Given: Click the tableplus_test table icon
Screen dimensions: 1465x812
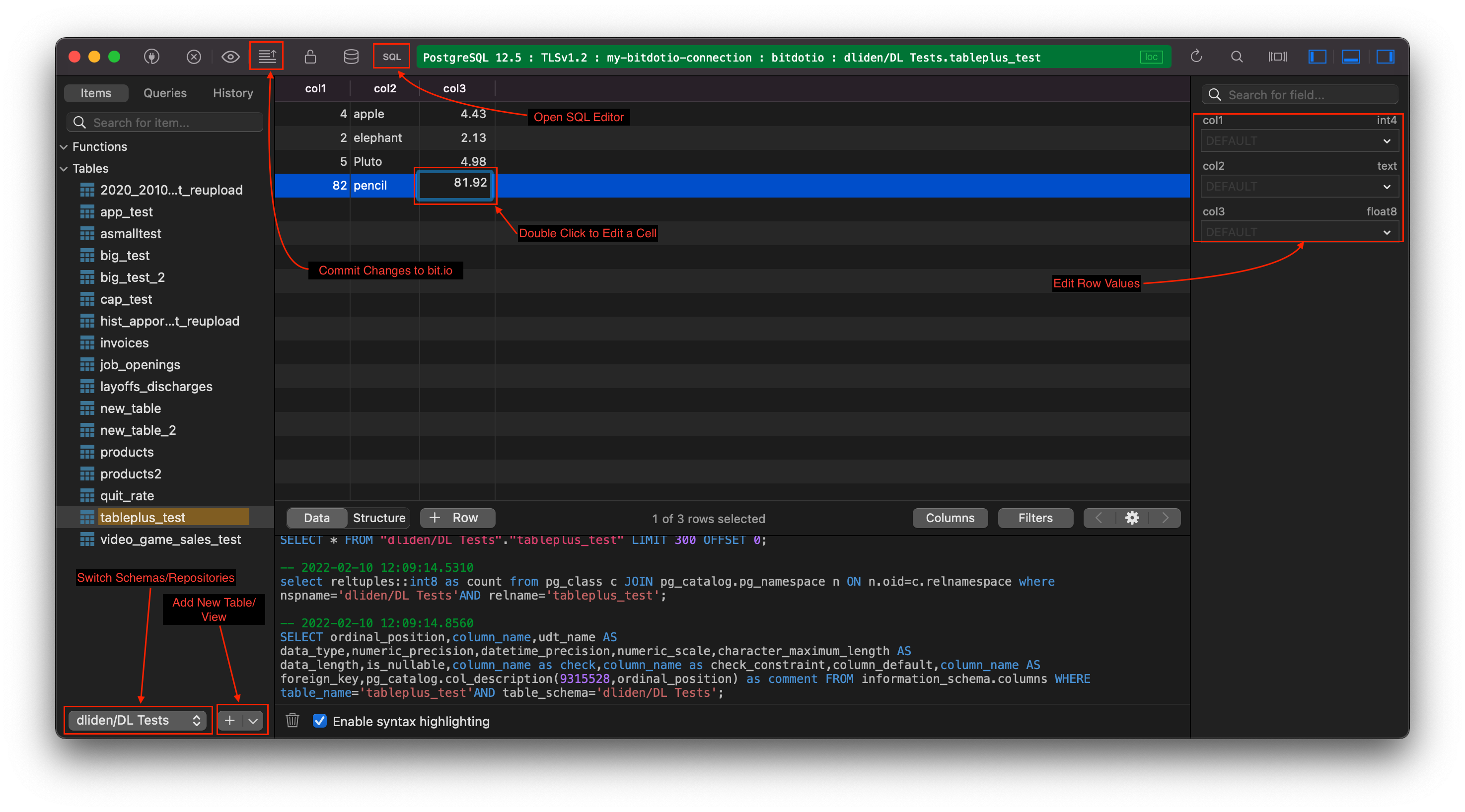Looking at the screenshot, I should [87, 517].
